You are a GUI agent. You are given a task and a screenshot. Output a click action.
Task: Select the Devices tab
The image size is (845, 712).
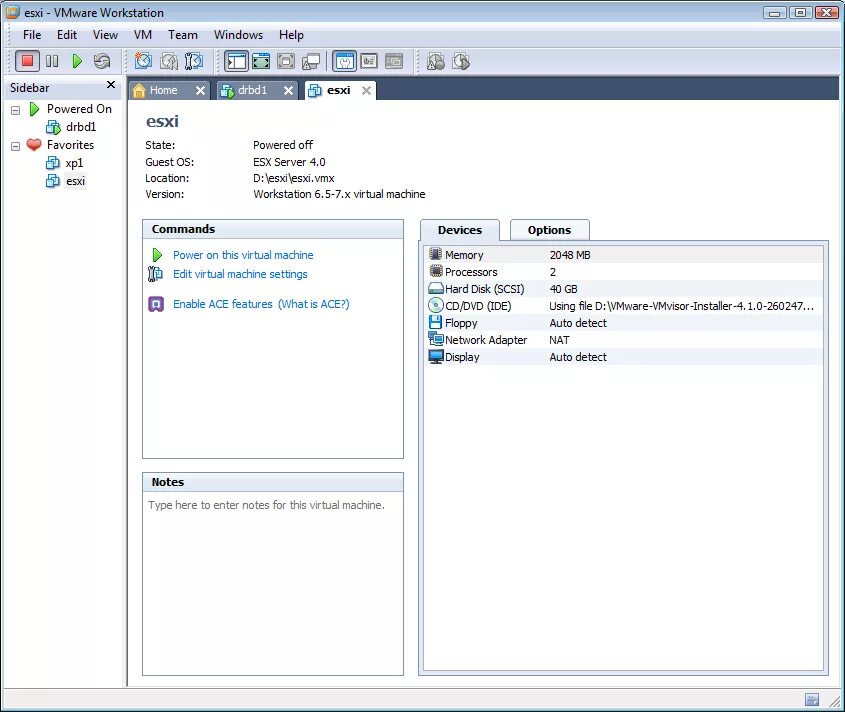click(x=460, y=230)
